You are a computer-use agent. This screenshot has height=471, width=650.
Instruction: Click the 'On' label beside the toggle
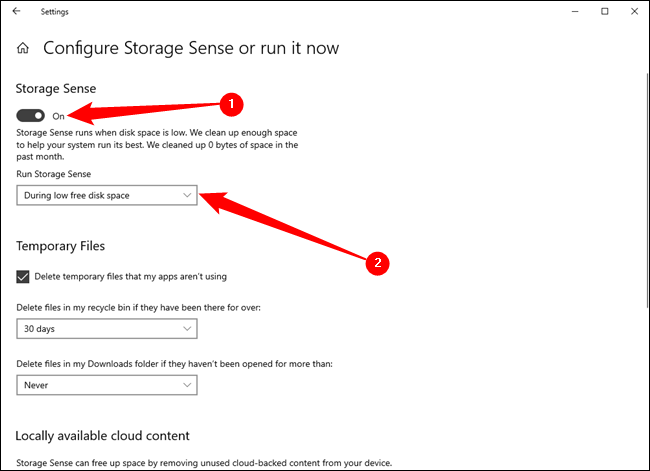[x=58, y=116]
